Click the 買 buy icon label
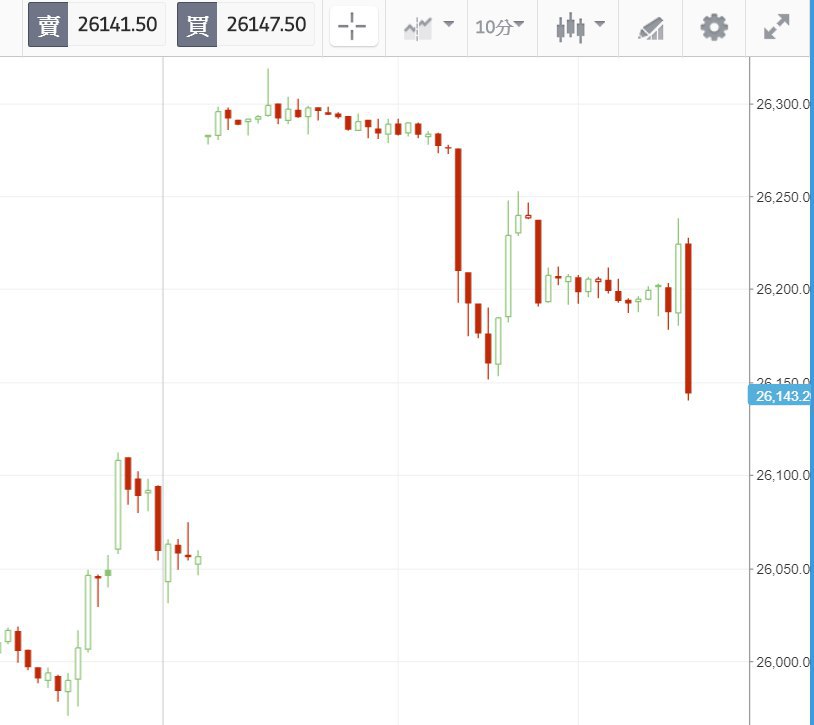The image size is (814, 725). 197,25
